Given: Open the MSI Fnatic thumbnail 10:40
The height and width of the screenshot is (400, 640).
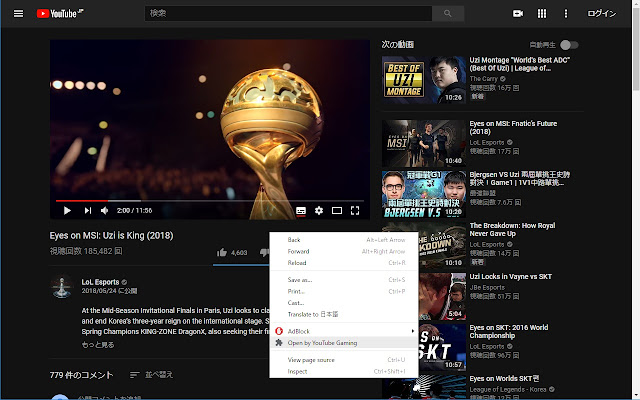Looking at the screenshot, I should pos(424,143).
